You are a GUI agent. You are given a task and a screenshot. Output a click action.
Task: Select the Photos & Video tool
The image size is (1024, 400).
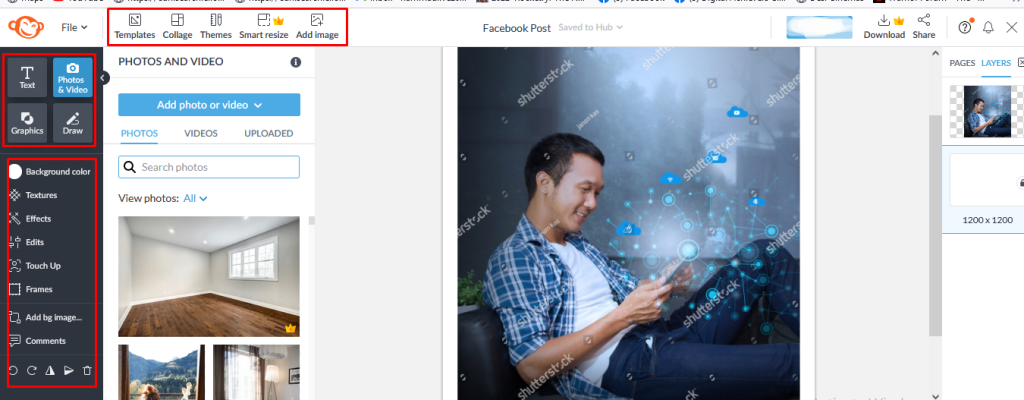tap(72, 77)
